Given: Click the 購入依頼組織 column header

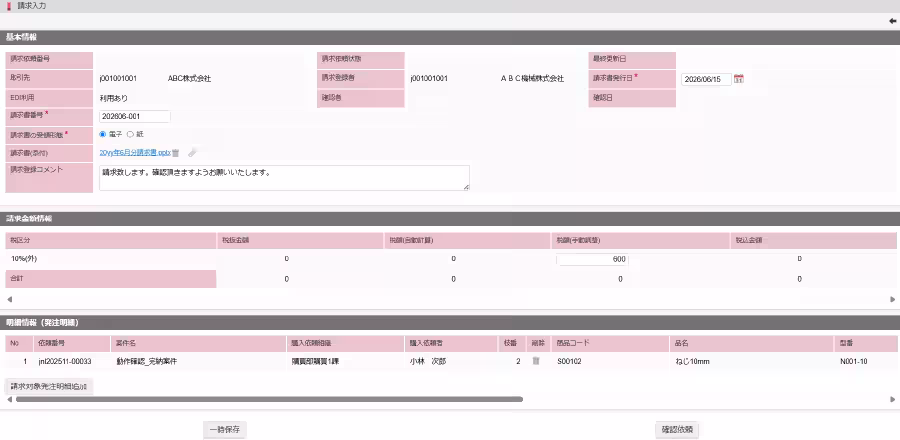Looking at the screenshot, I should 346,343.
